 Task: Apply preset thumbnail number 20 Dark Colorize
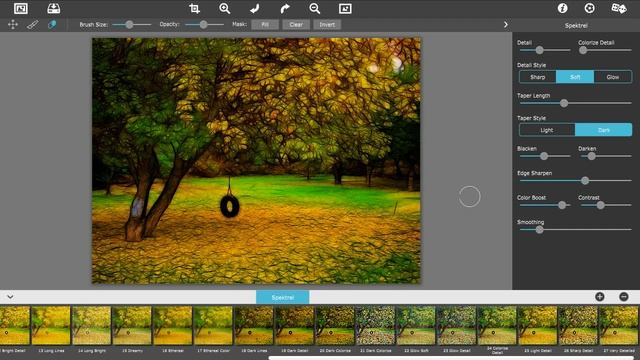point(335,326)
